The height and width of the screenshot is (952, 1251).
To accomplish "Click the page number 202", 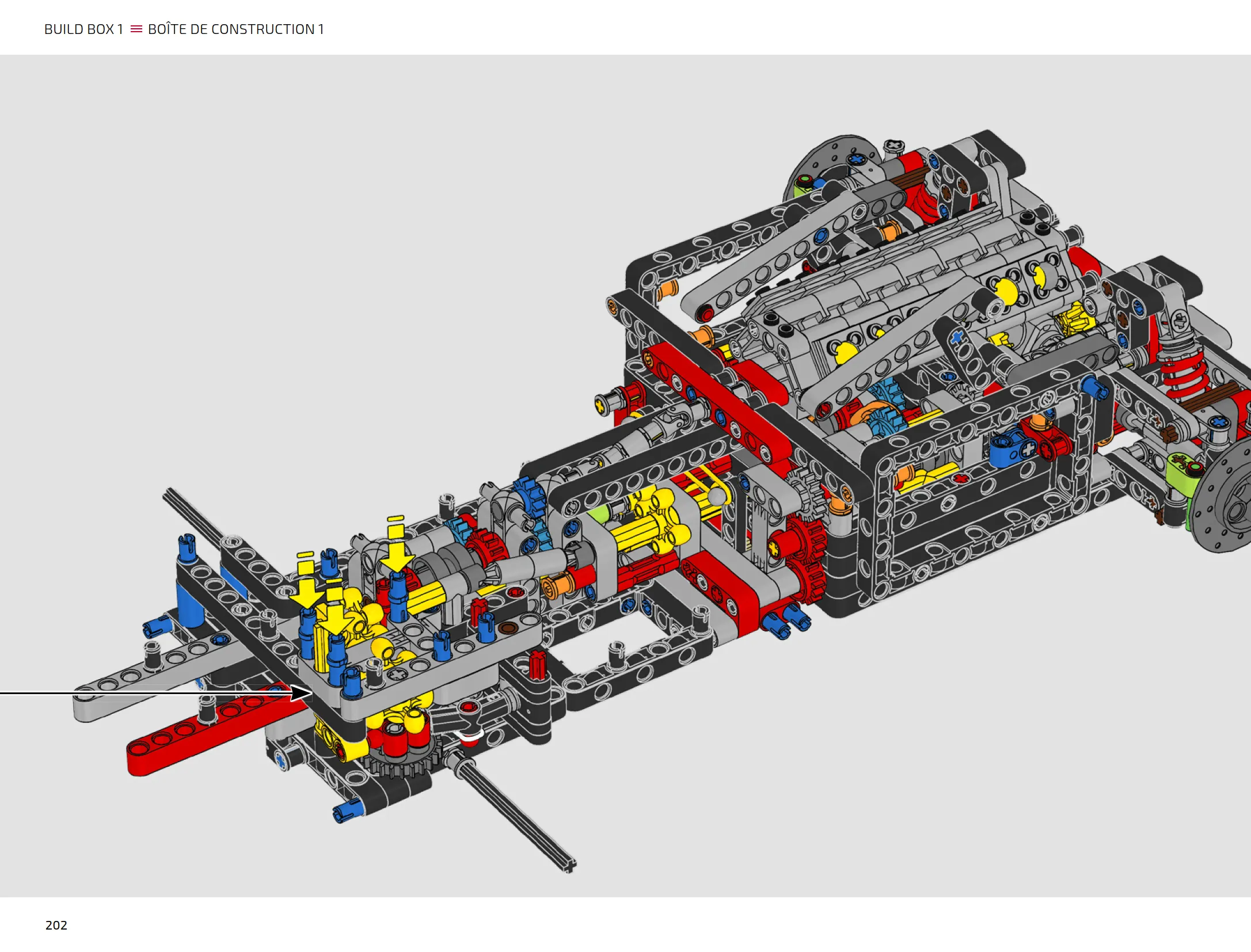I will pos(56,925).
